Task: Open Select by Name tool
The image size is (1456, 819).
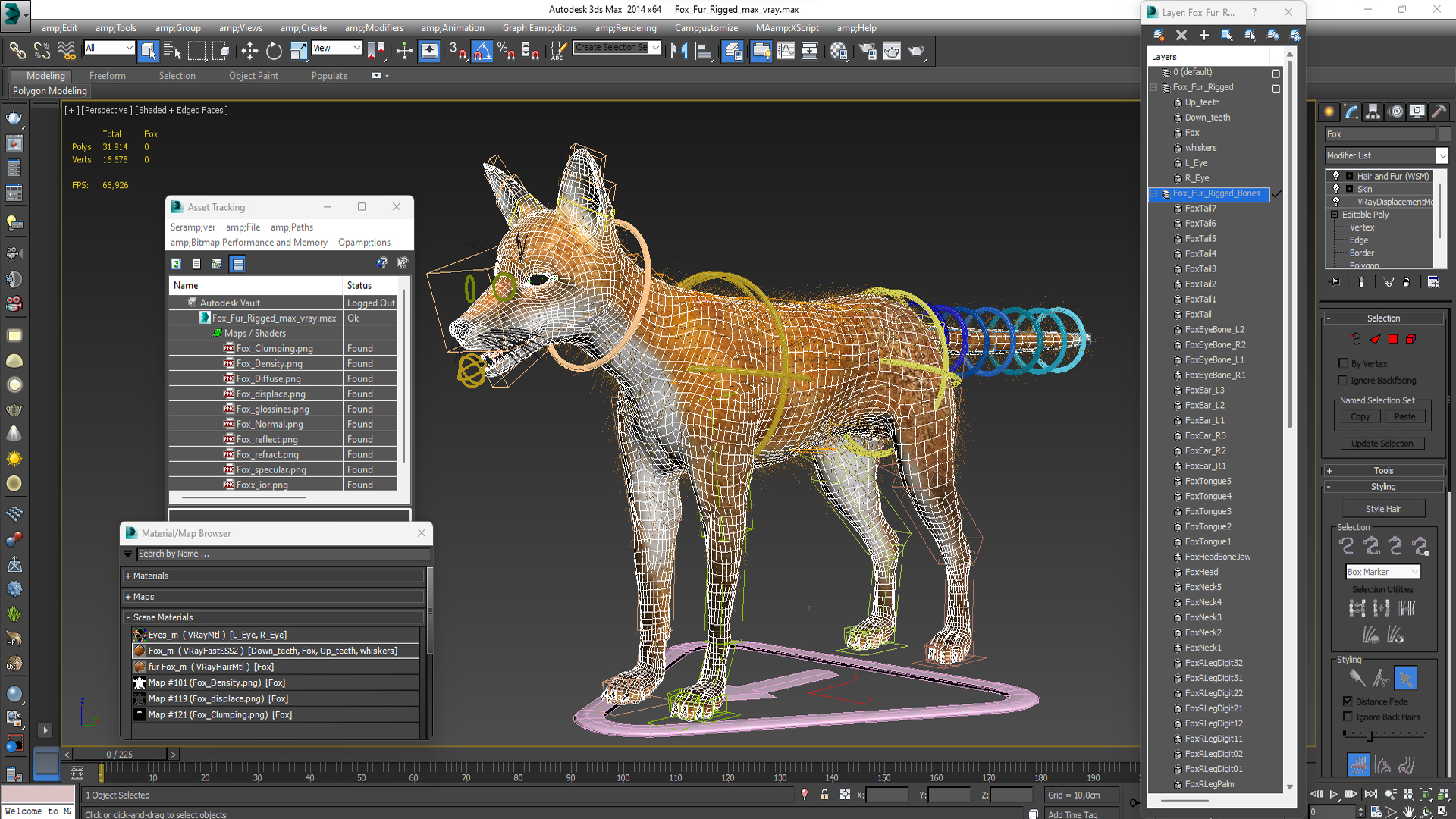Action: 172,51
